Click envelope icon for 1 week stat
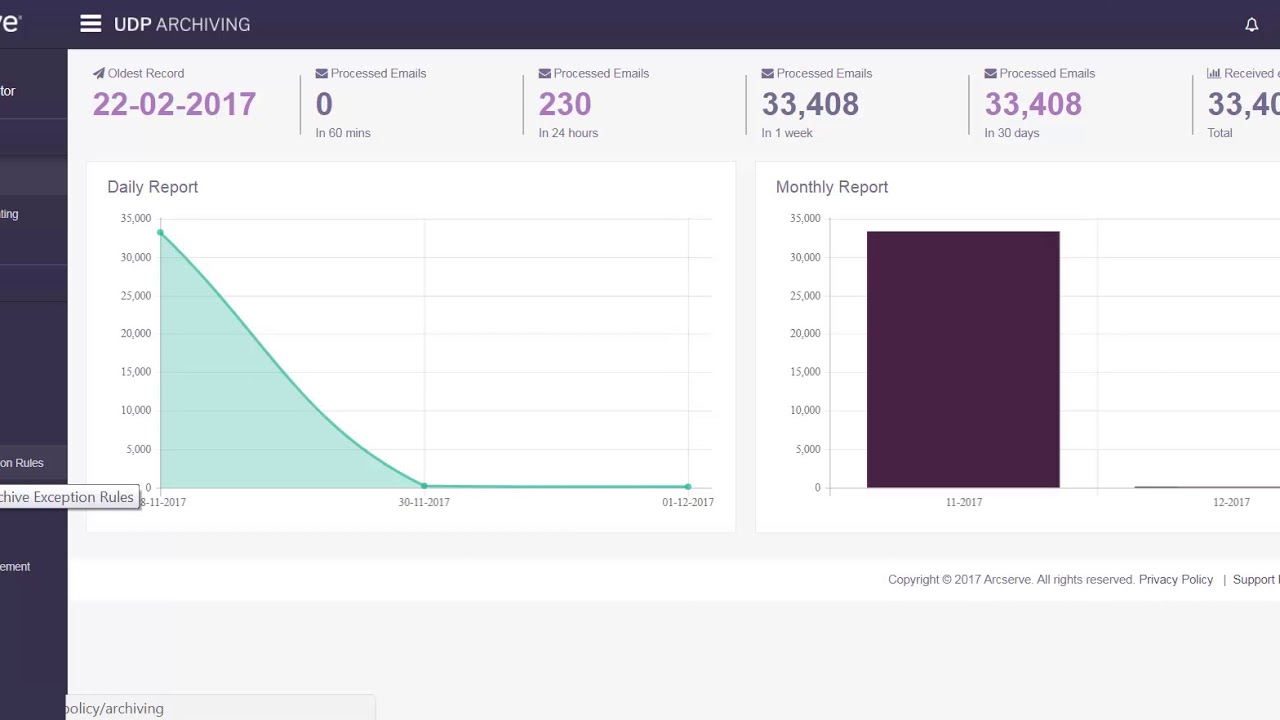 [x=768, y=73]
